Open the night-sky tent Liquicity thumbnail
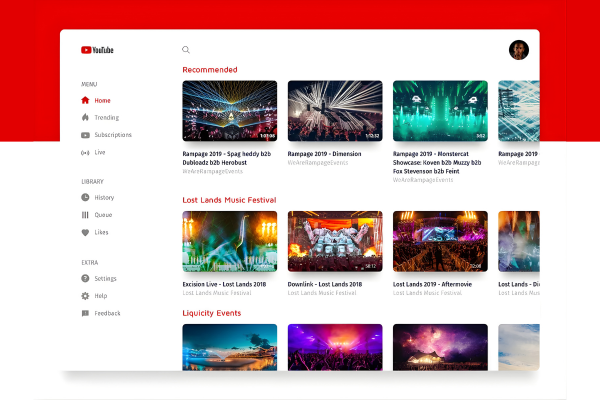Screen dimensions: 600x400 pos(440,347)
